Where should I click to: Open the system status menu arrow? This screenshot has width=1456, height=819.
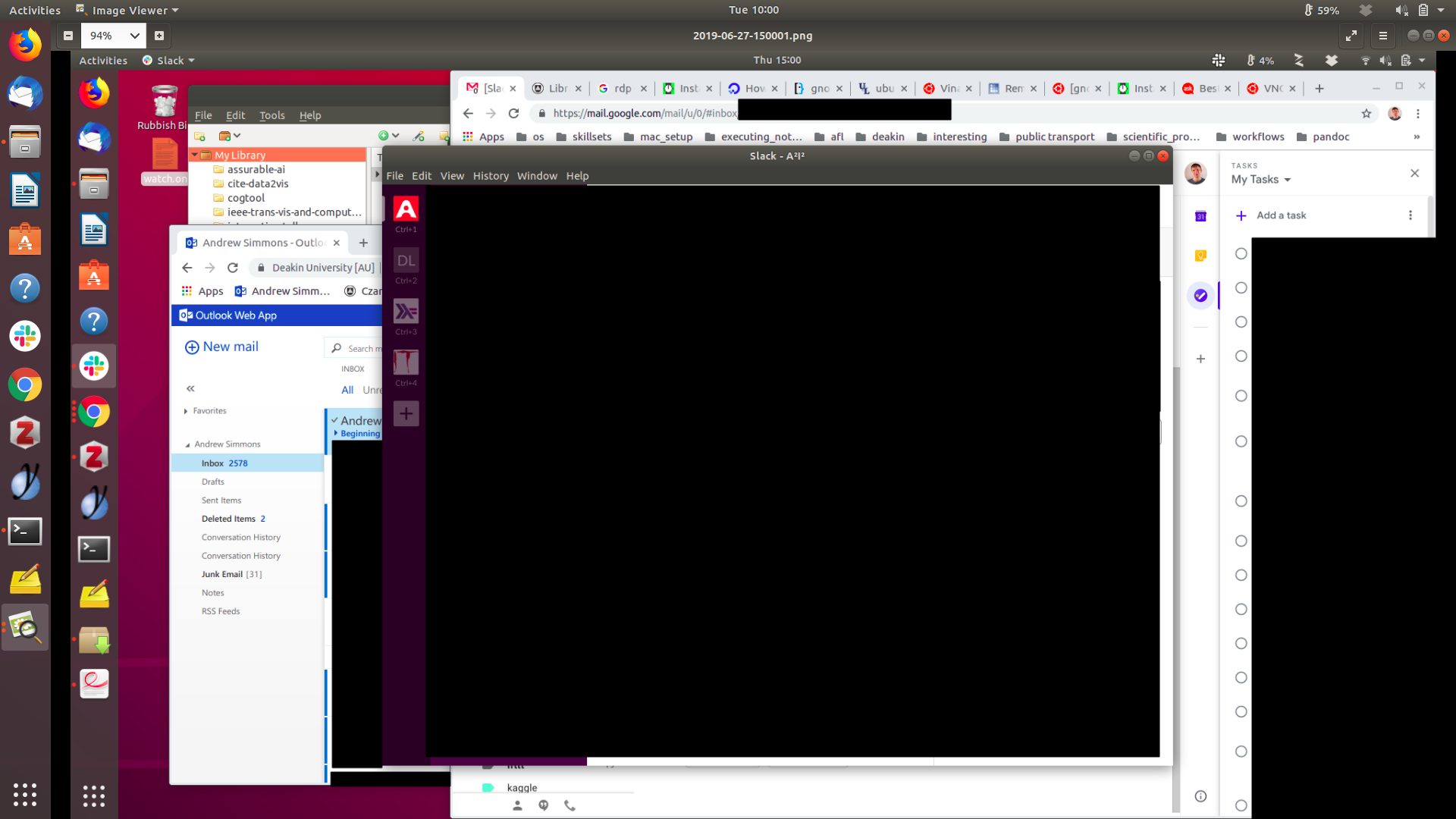point(1441,11)
